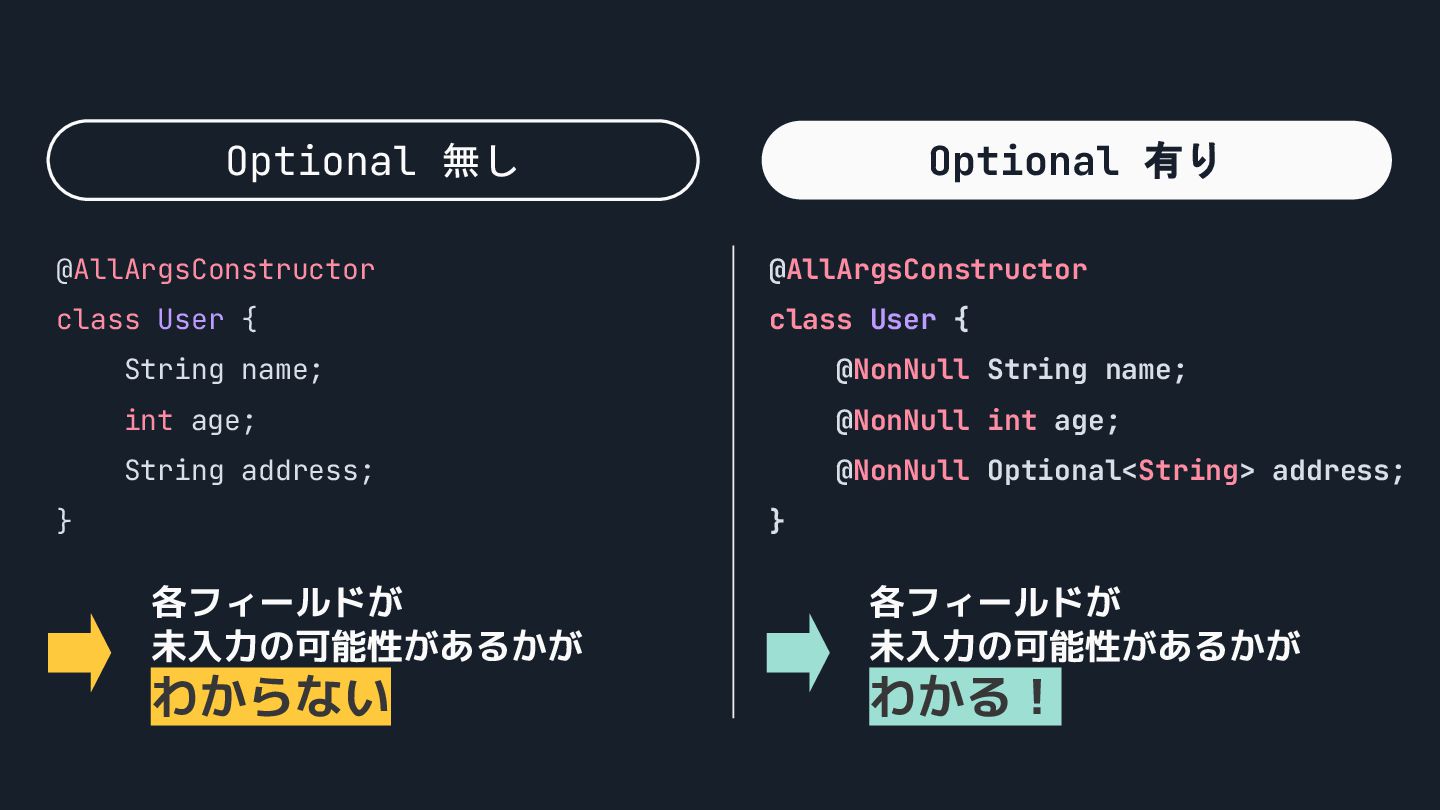
Task: Select the 'Optional 有り' pill header
Action: coord(1076,160)
